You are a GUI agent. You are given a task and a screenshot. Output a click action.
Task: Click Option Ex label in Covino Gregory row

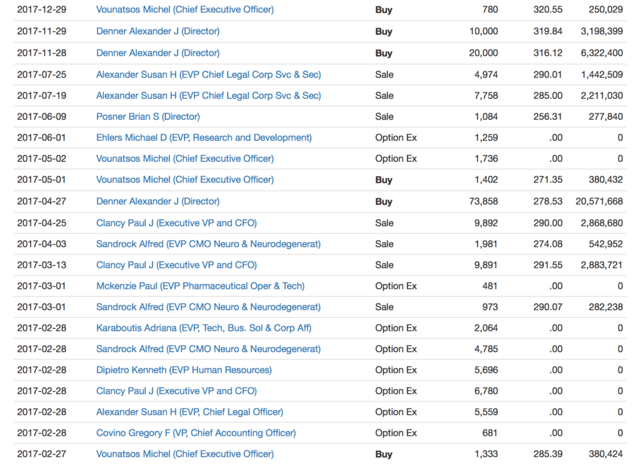[396, 433]
